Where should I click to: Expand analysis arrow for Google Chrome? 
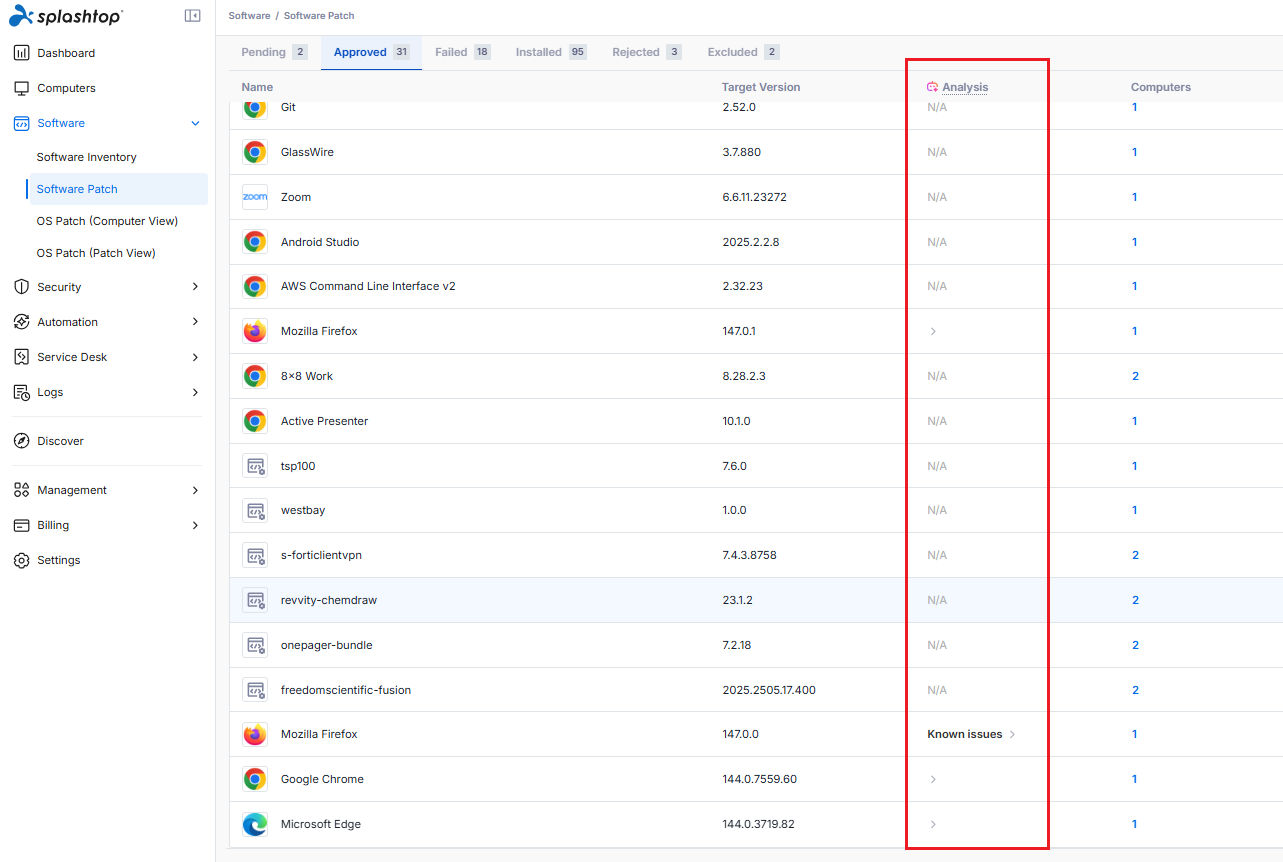933,779
